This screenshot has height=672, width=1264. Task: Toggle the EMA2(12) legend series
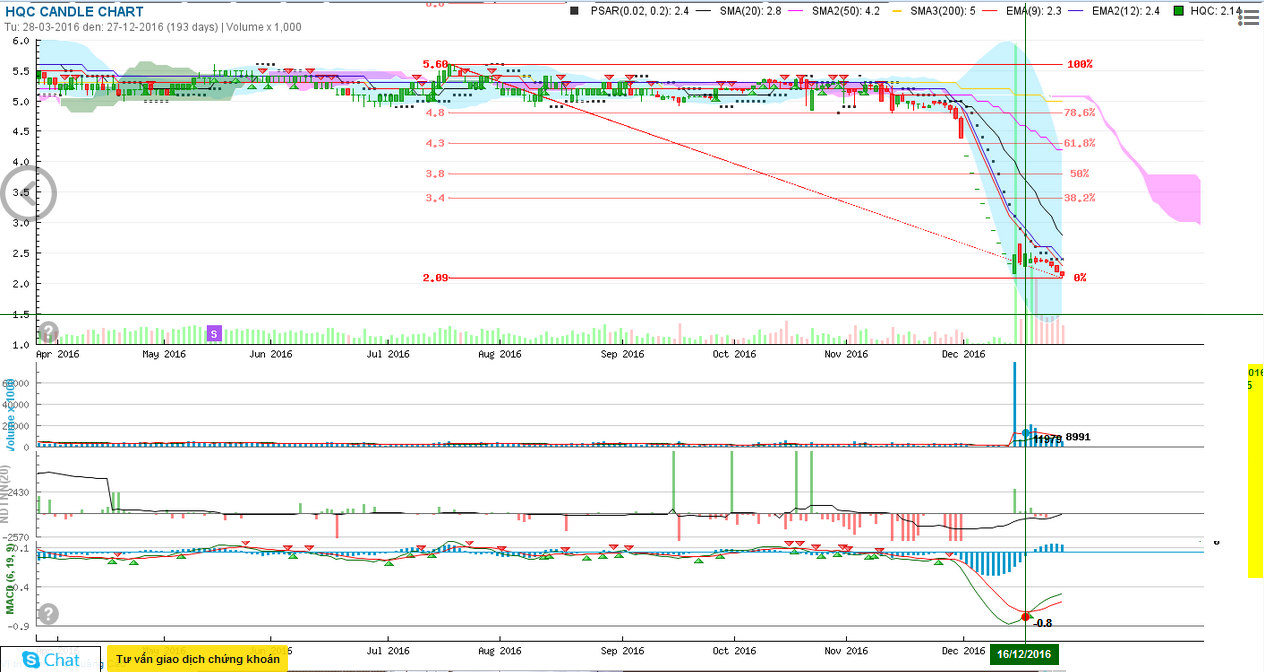click(x=1114, y=11)
